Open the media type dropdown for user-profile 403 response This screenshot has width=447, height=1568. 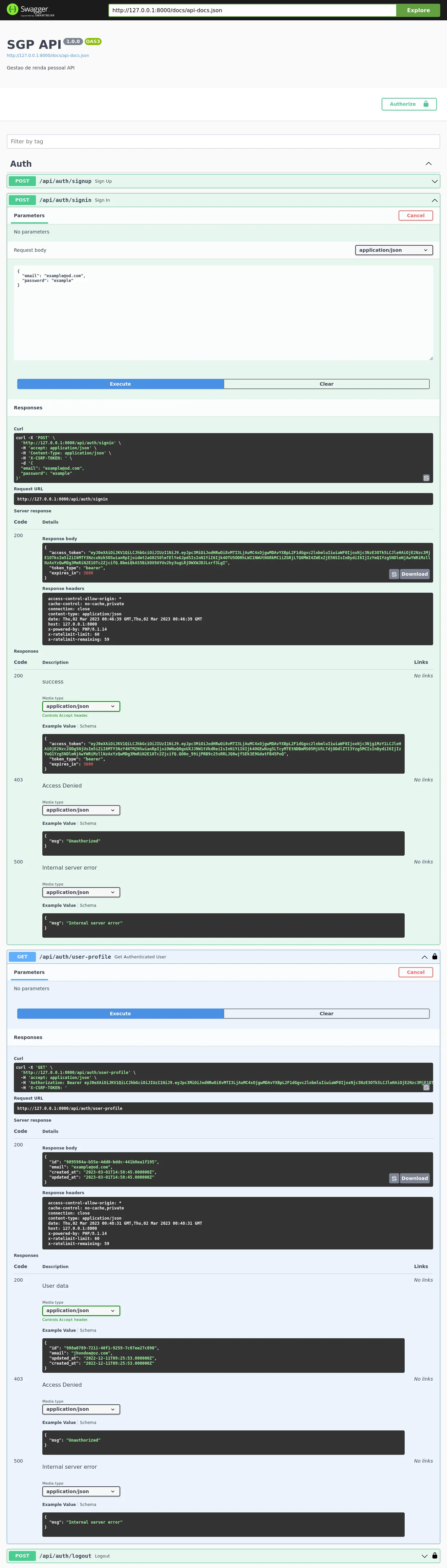(81, 1409)
